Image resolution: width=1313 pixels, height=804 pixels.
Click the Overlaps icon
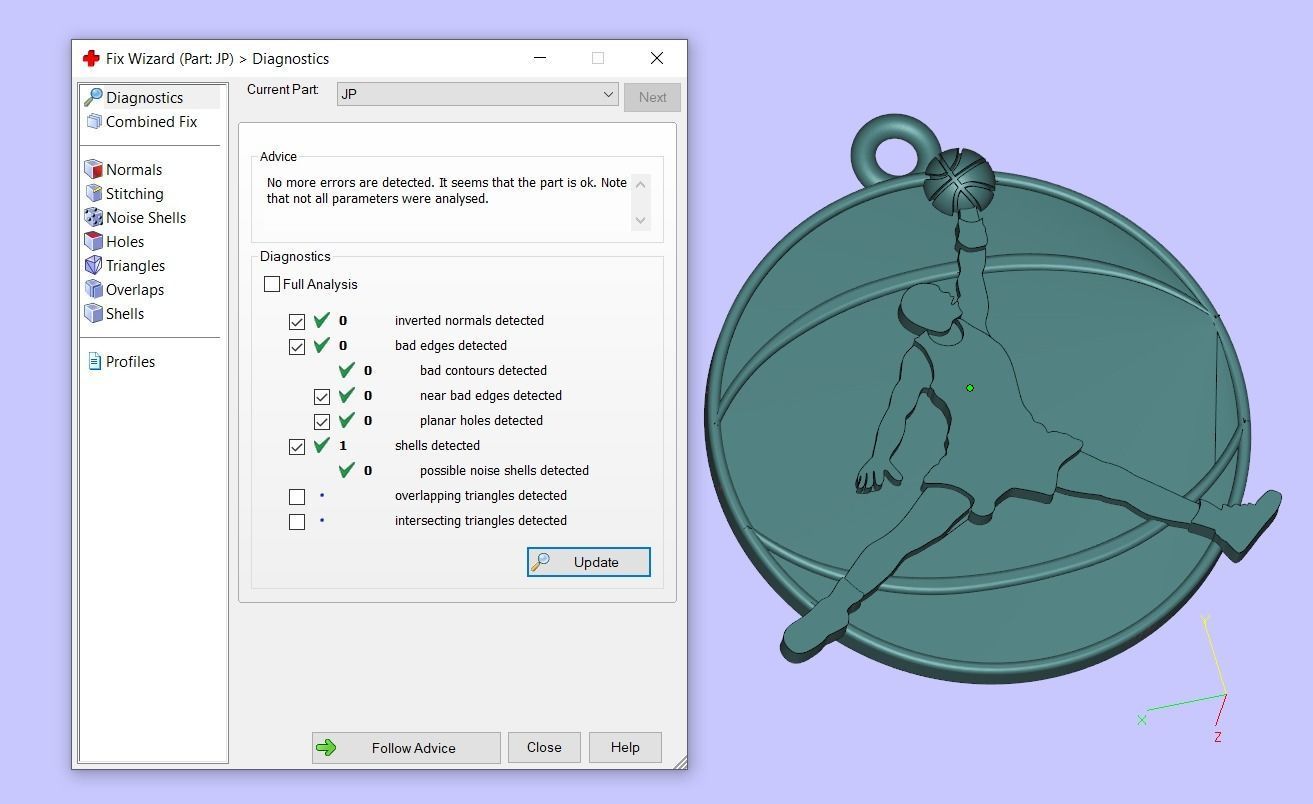[94, 289]
